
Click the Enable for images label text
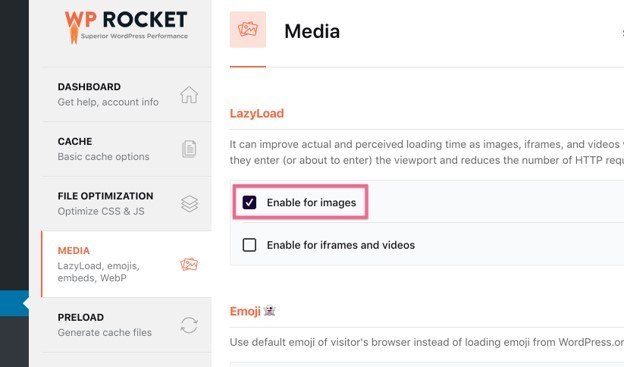(x=311, y=203)
